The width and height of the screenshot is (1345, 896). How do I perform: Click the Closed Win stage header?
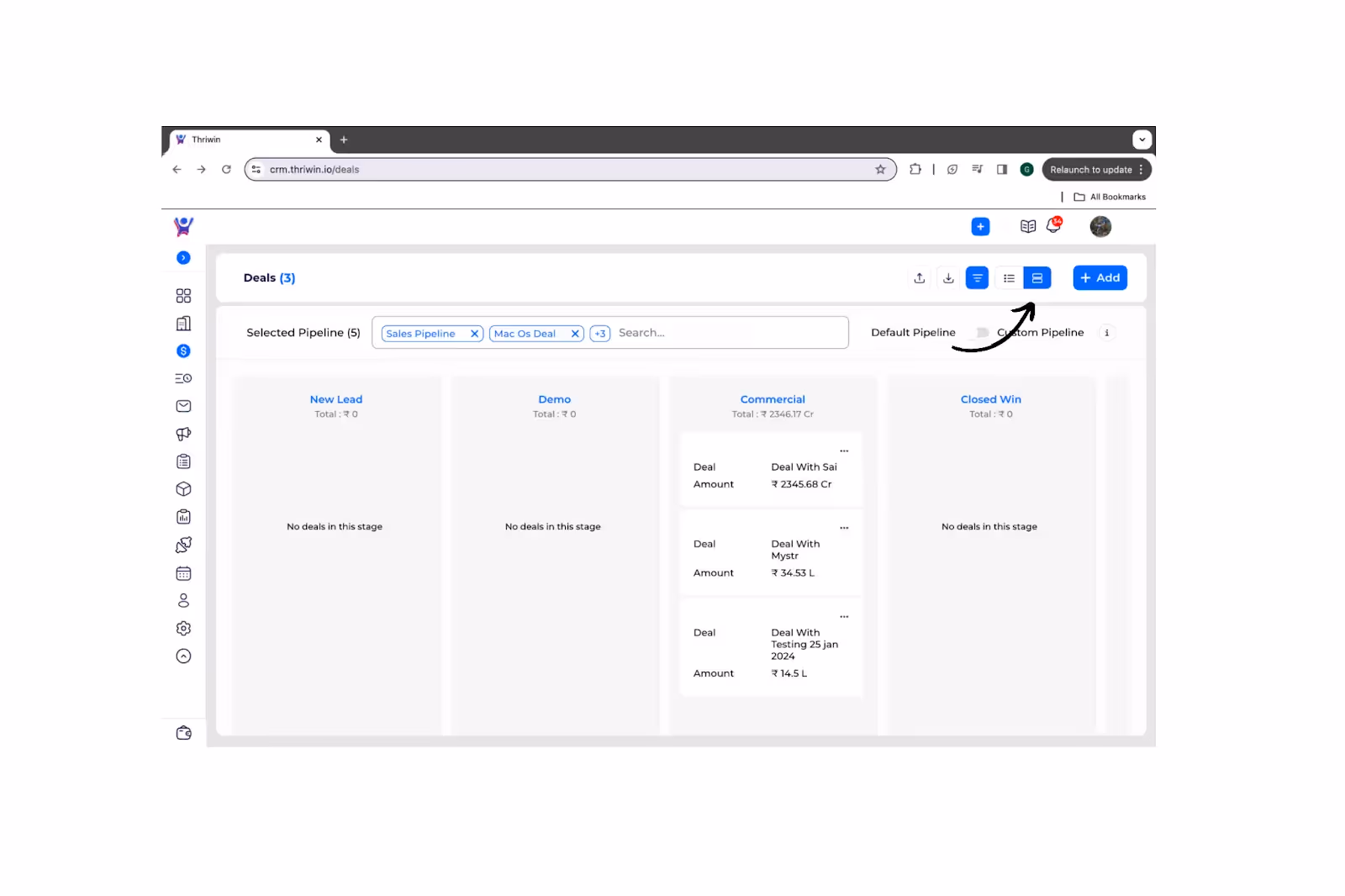coord(991,399)
